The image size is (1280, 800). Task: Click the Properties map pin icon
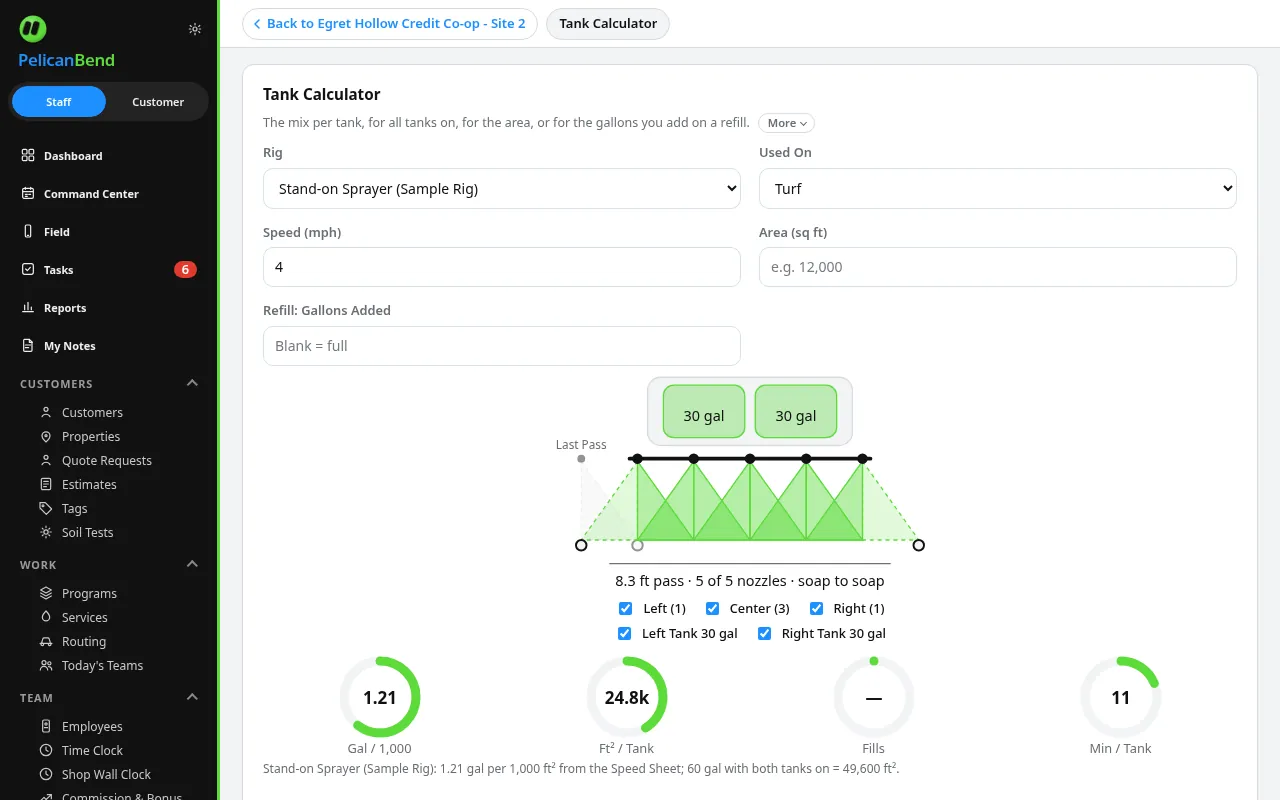[46, 436]
